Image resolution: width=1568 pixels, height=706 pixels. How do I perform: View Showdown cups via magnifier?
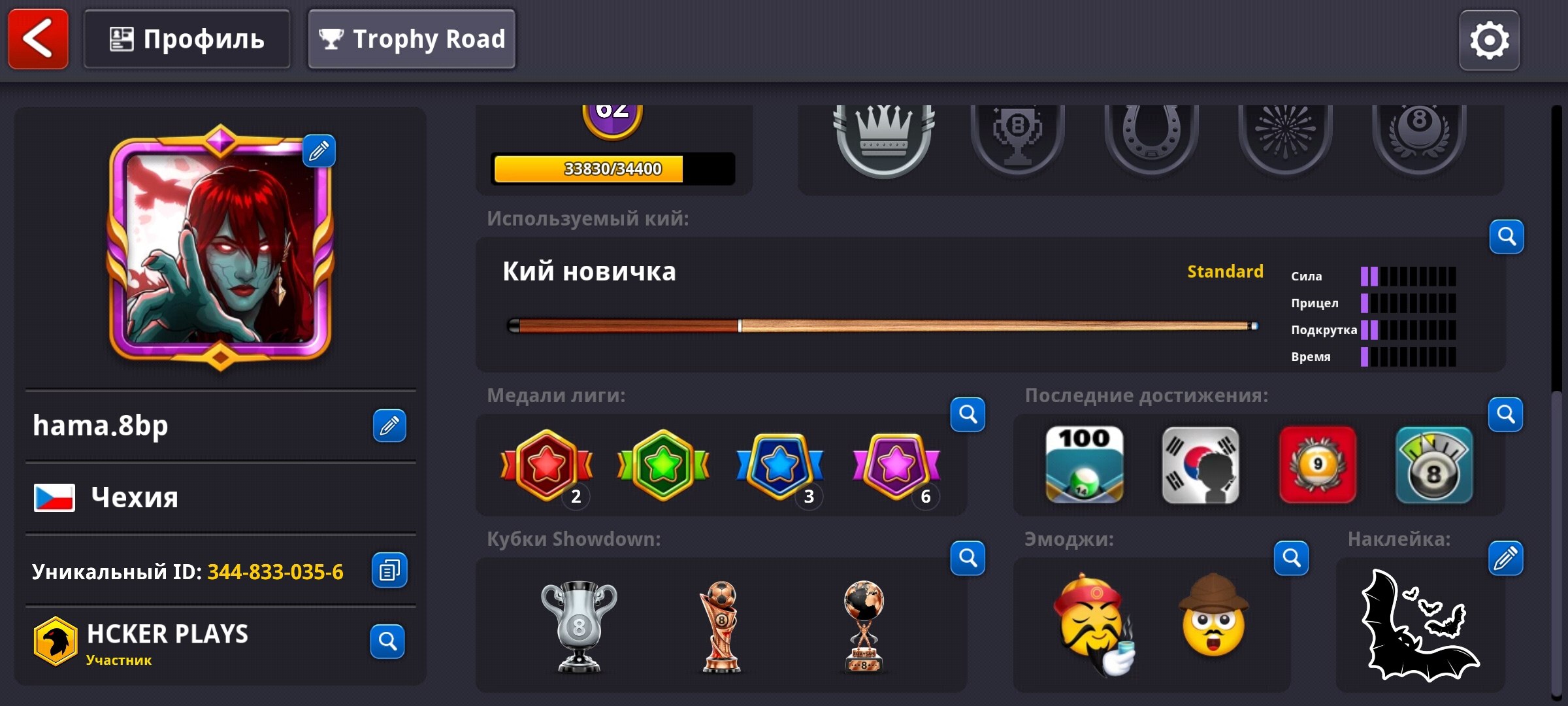pos(968,558)
